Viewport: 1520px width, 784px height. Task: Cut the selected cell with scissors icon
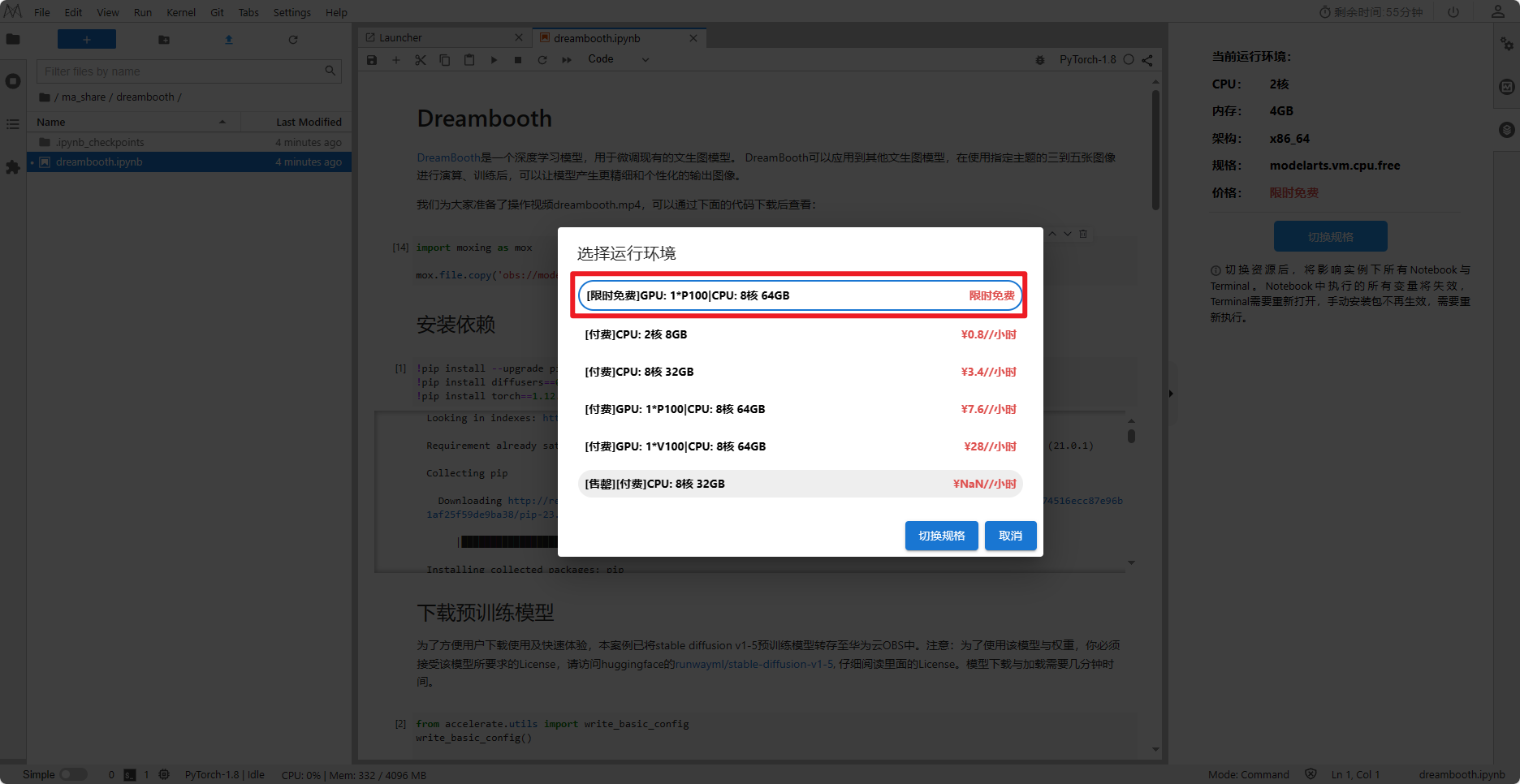point(421,60)
